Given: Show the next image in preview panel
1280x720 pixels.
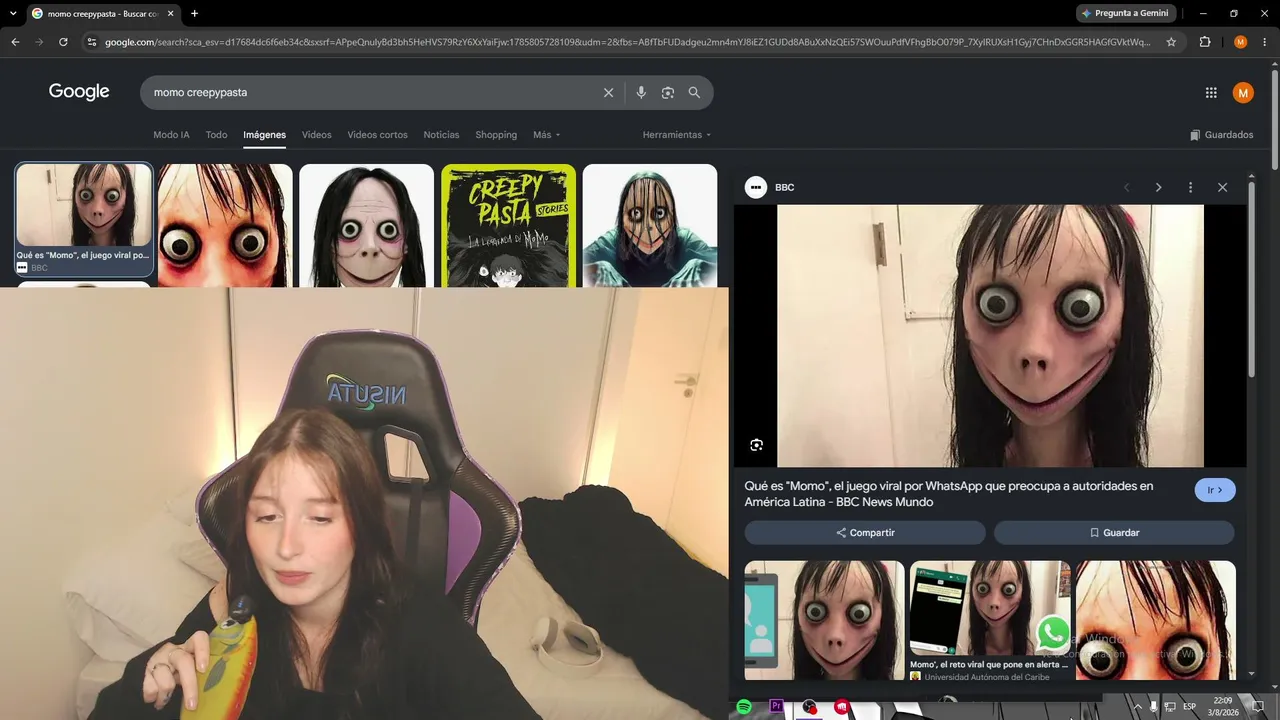Looking at the screenshot, I should [x=1158, y=187].
